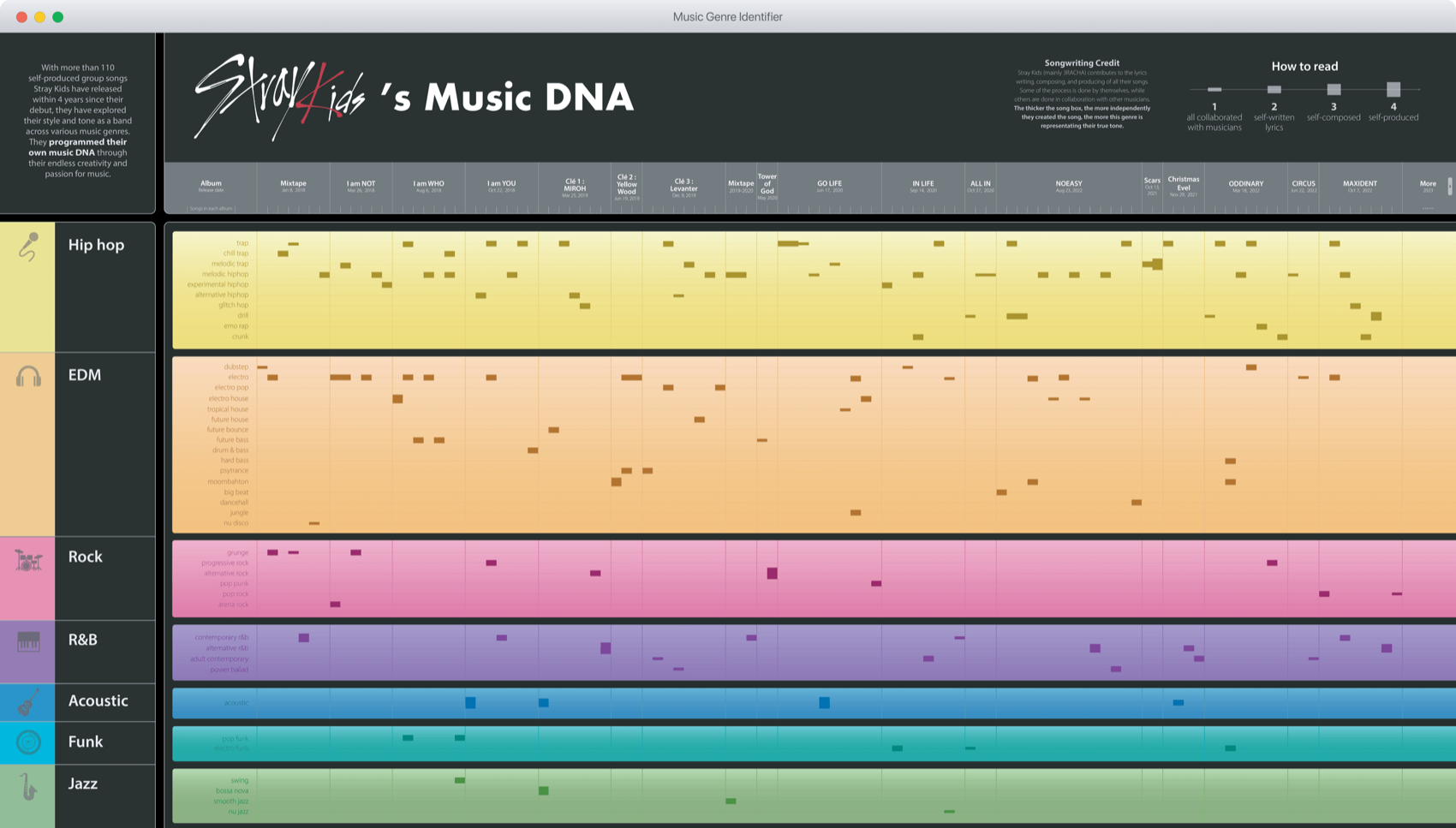Click the R&B keyboard icon

pyautogui.click(x=28, y=641)
